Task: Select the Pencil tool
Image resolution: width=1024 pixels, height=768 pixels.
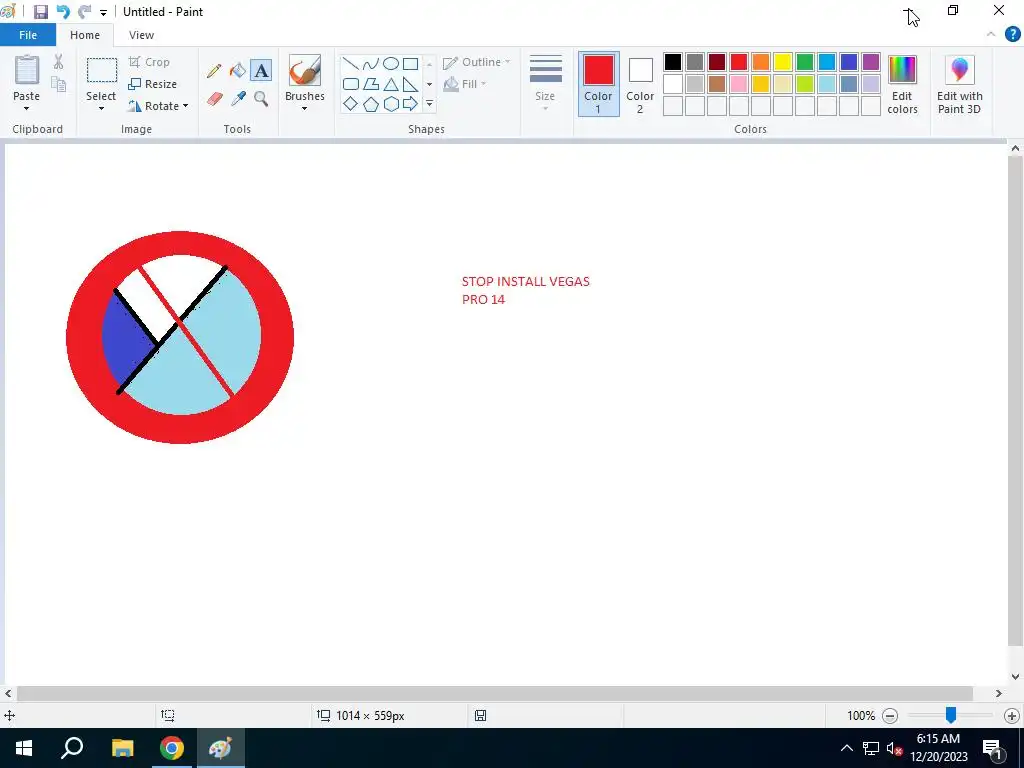Action: click(214, 71)
